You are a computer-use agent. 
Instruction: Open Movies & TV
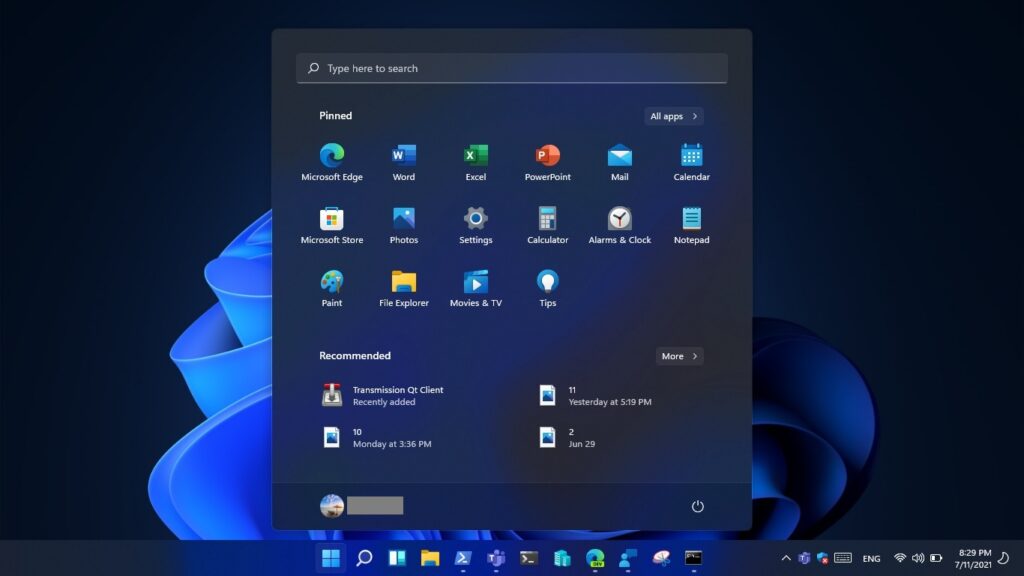click(475, 286)
